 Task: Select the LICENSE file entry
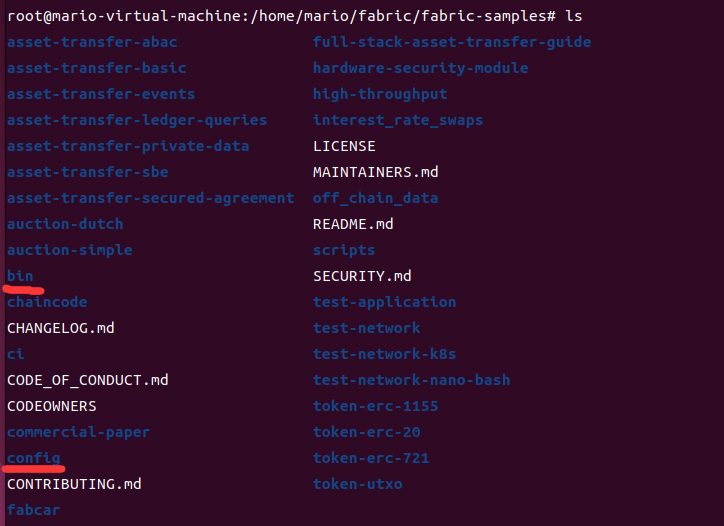click(x=344, y=146)
